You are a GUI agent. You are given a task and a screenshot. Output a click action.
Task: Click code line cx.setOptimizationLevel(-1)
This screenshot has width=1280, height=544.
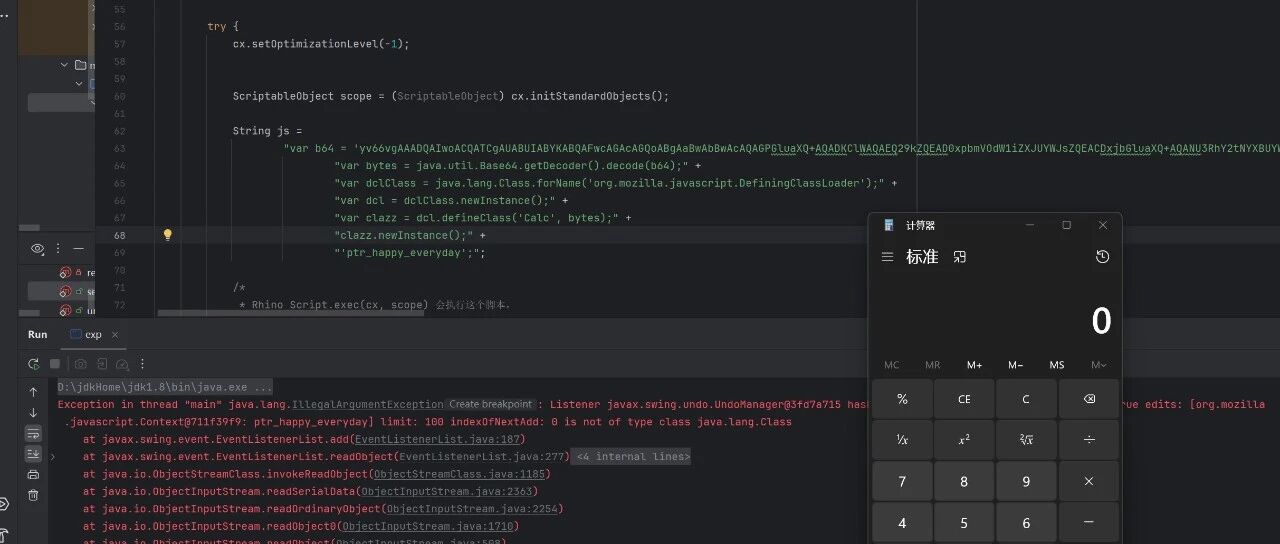pos(321,44)
